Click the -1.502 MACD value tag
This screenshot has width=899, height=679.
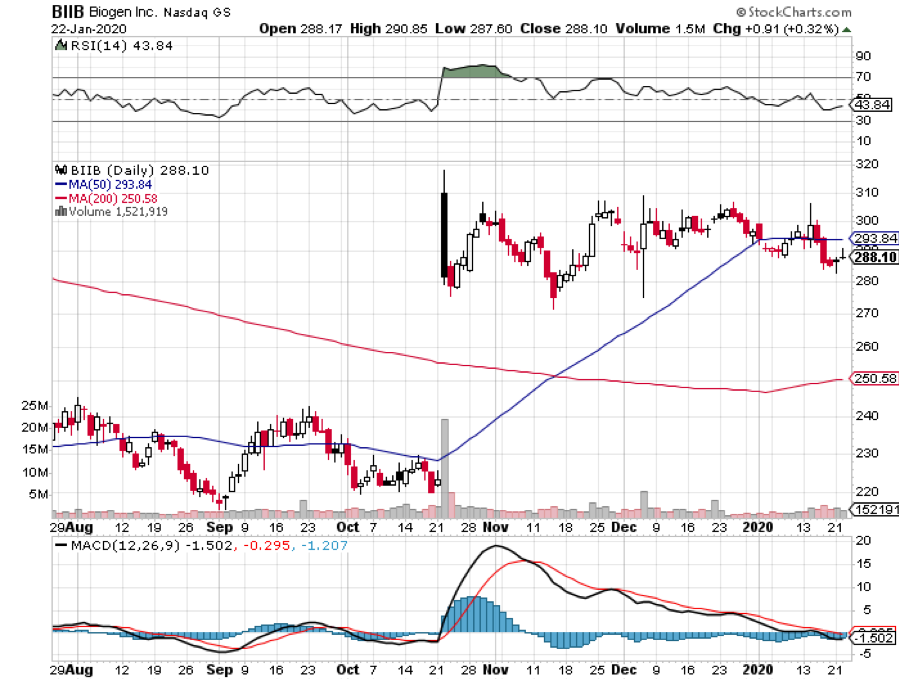(867, 638)
